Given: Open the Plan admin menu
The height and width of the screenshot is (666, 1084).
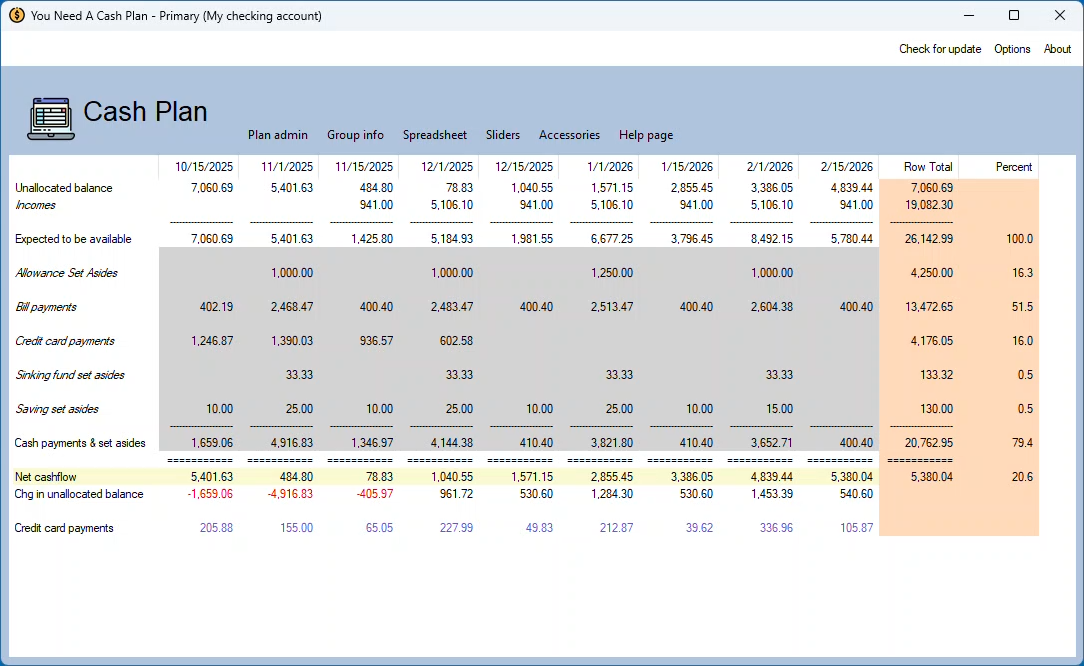Looking at the screenshot, I should click(x=278, y=135).
